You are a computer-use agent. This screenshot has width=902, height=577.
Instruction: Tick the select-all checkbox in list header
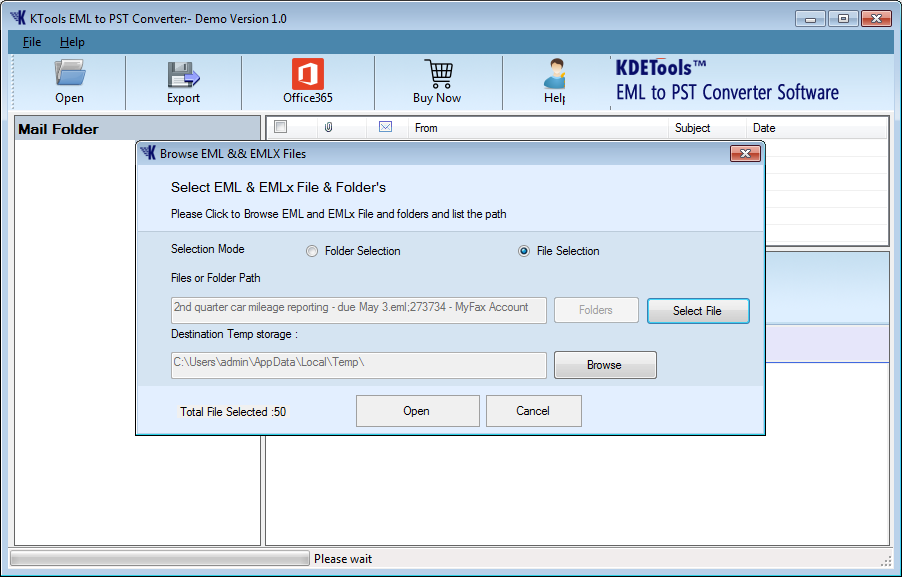coord(280,128)
